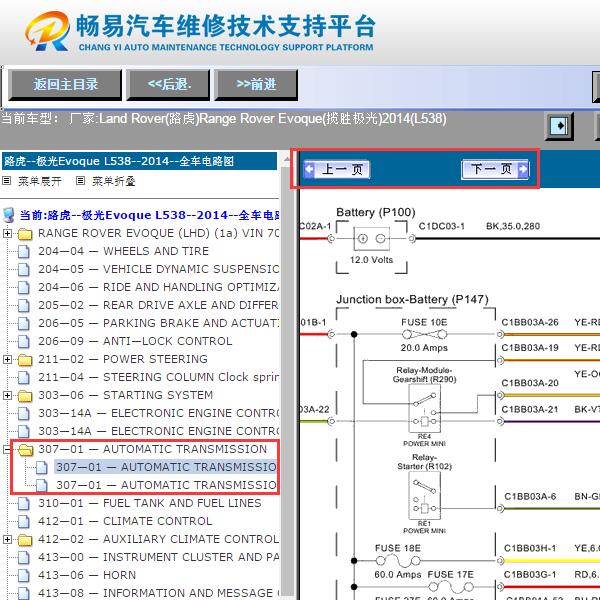Open 310-01 FUEL TANK AND FUEL LINES
600x600 pixels.
pos(150,503)
